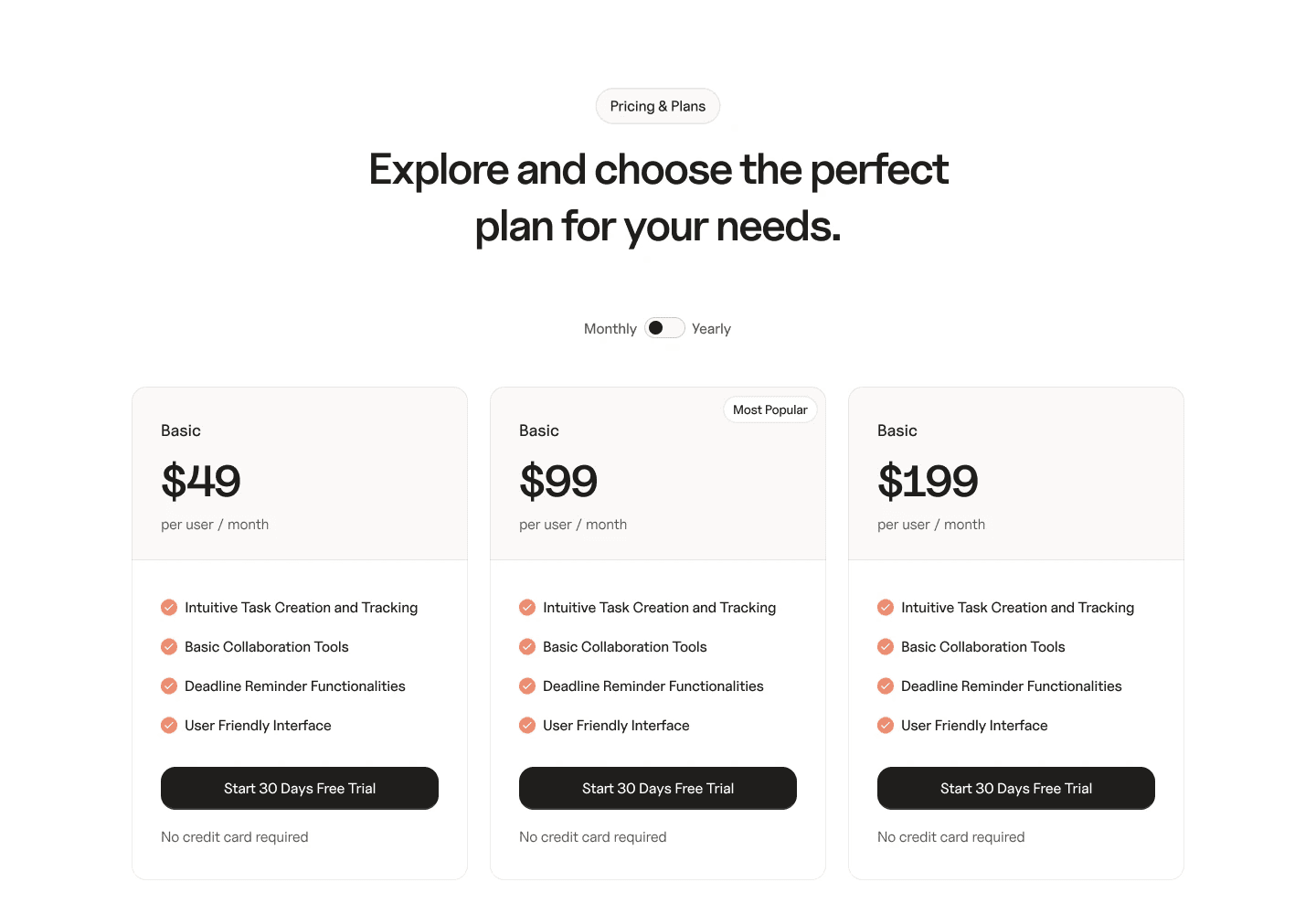
Task: Click the Monthly label next to the toggle
Action: point(610,328)
